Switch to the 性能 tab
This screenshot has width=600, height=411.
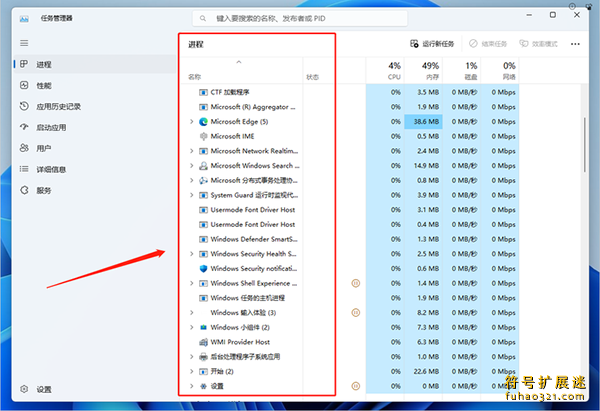pos(95,85)
